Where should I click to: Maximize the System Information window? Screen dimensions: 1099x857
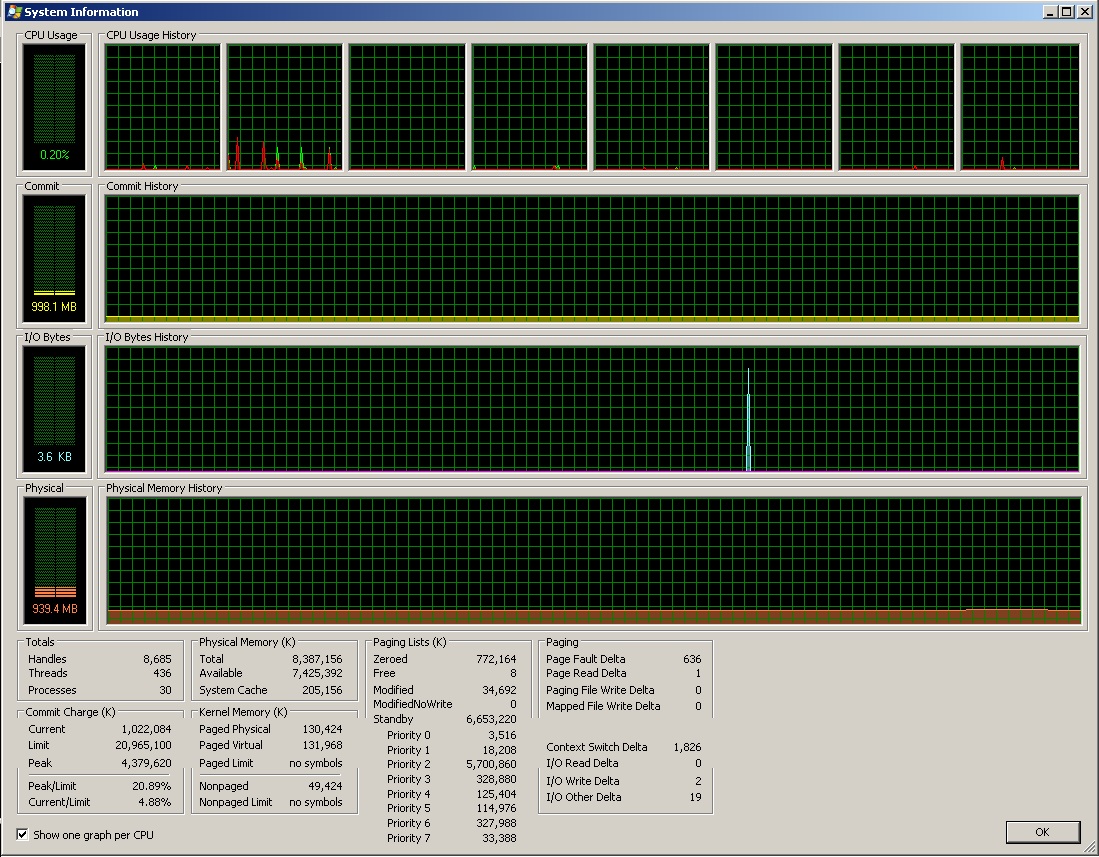[x=1067, y=12]
